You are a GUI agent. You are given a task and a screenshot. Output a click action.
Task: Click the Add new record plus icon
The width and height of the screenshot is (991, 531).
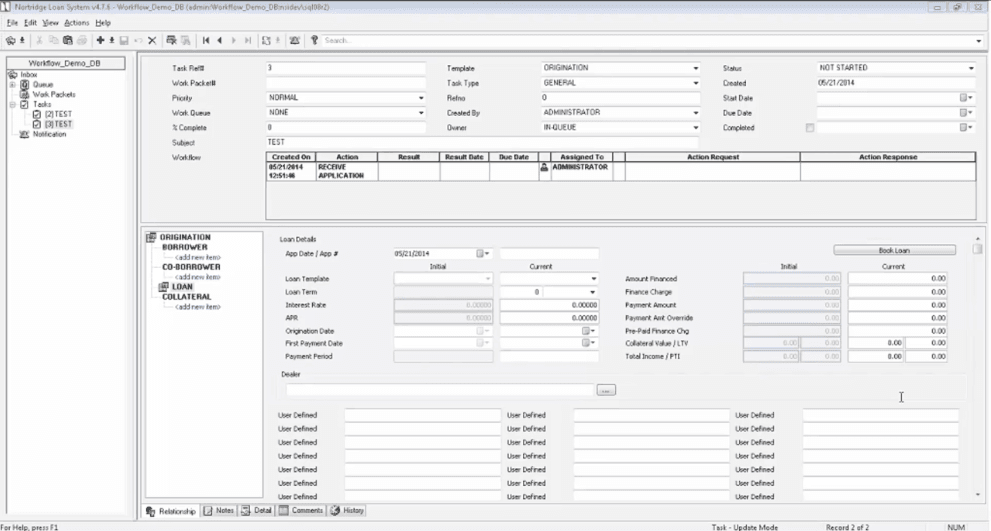click(100, 40)
